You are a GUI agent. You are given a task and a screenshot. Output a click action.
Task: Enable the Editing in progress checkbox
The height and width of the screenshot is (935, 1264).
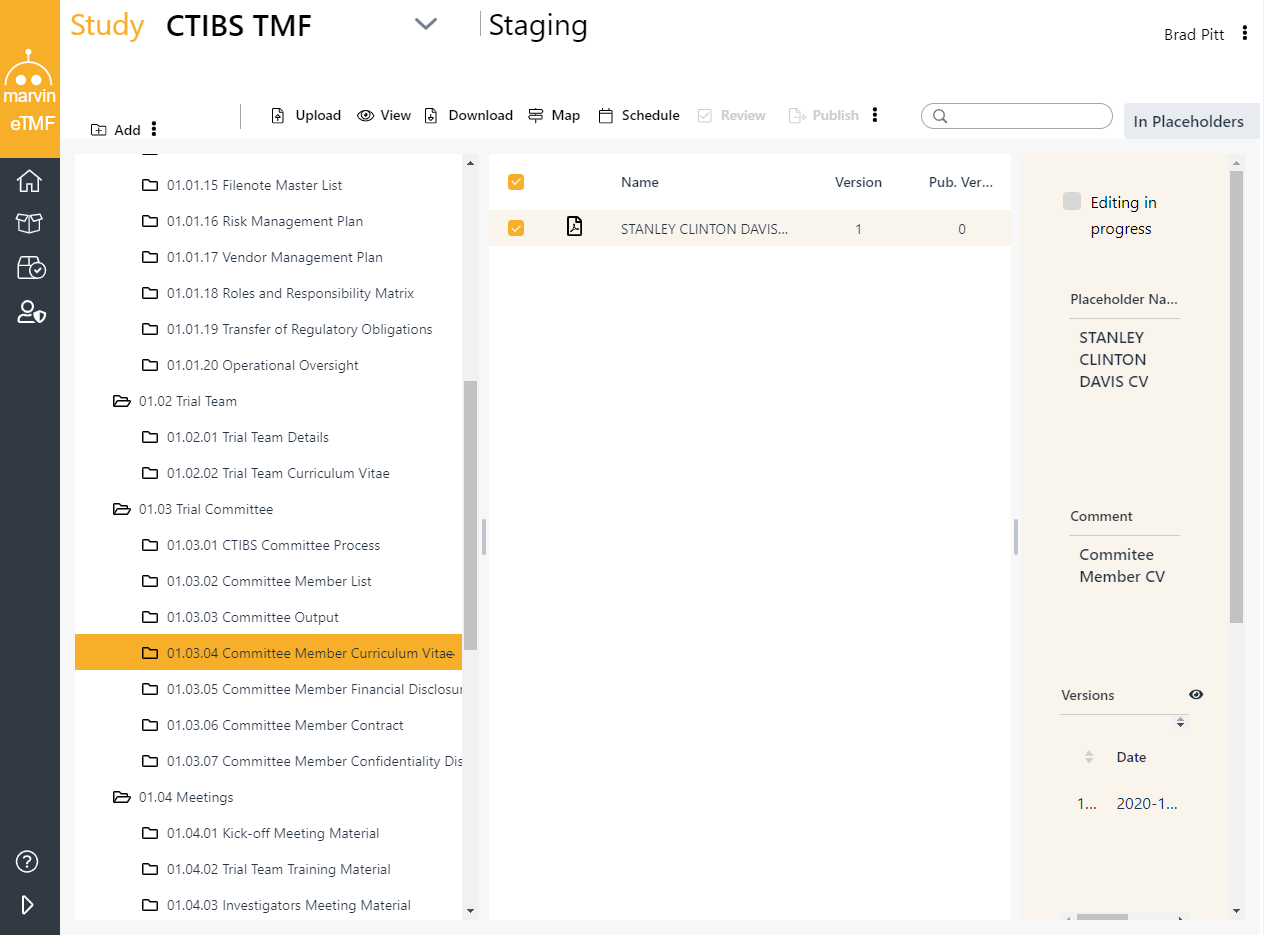coord(1072,202)
